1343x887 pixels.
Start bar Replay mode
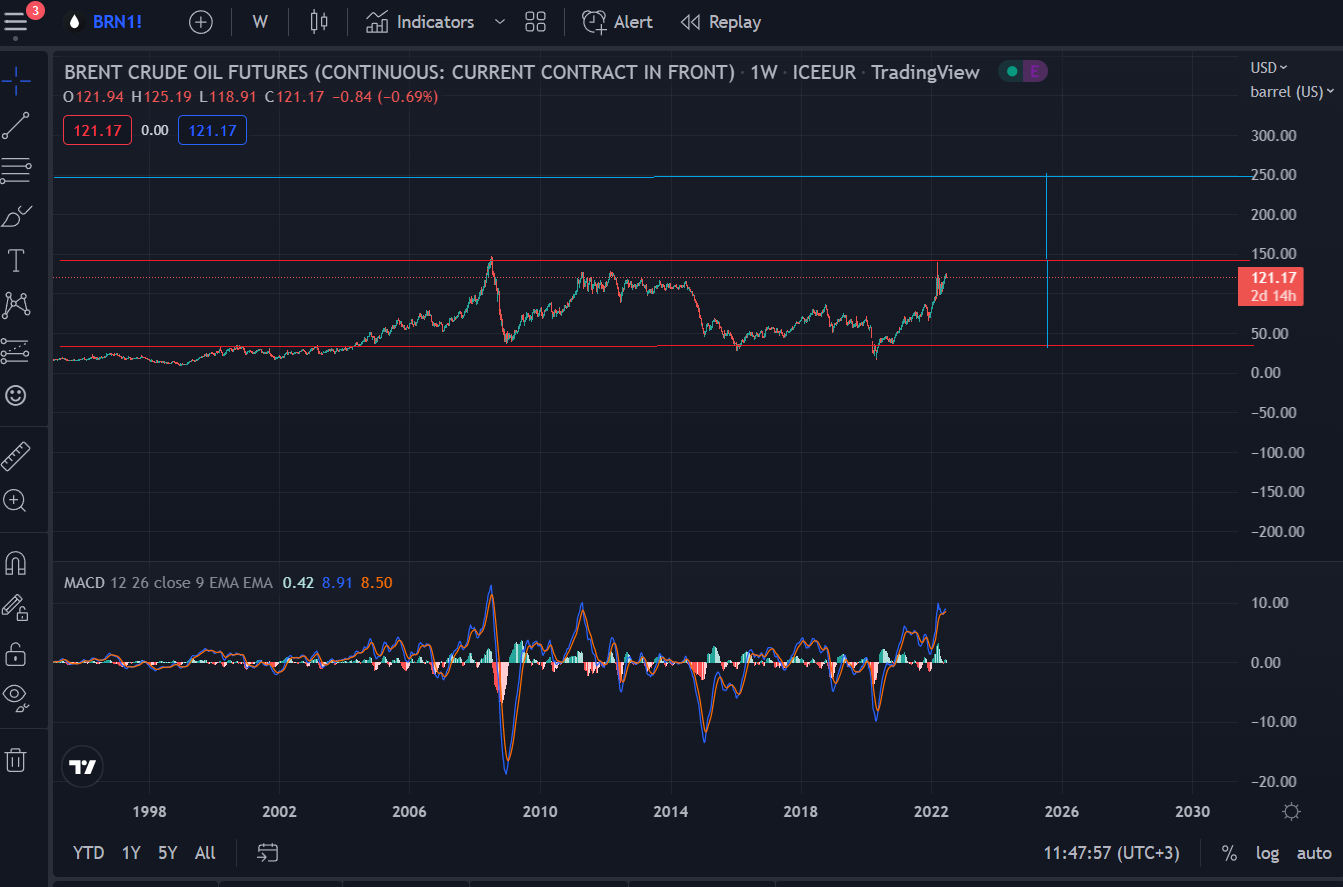click(x=720, y=22)
